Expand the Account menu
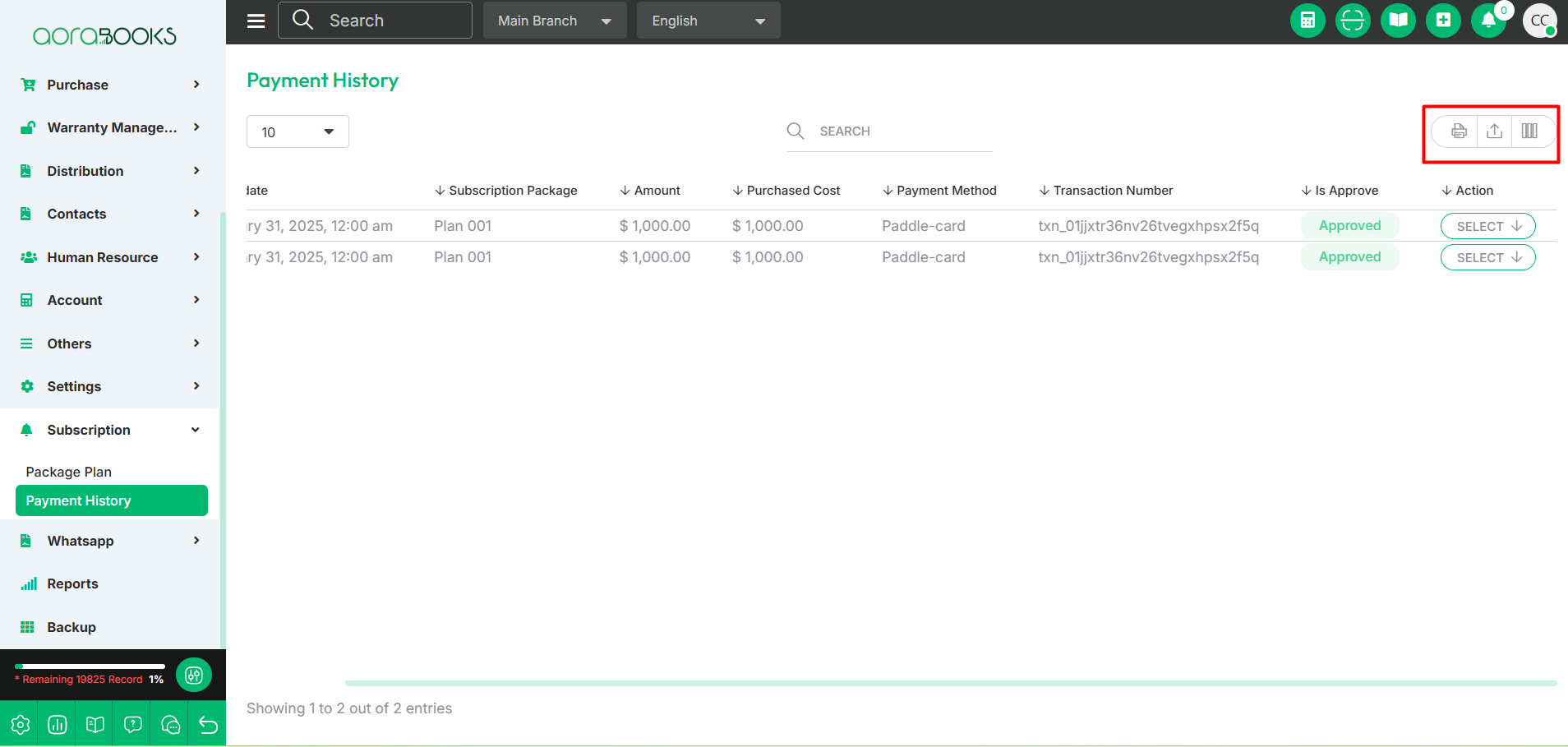 [110, 300]
